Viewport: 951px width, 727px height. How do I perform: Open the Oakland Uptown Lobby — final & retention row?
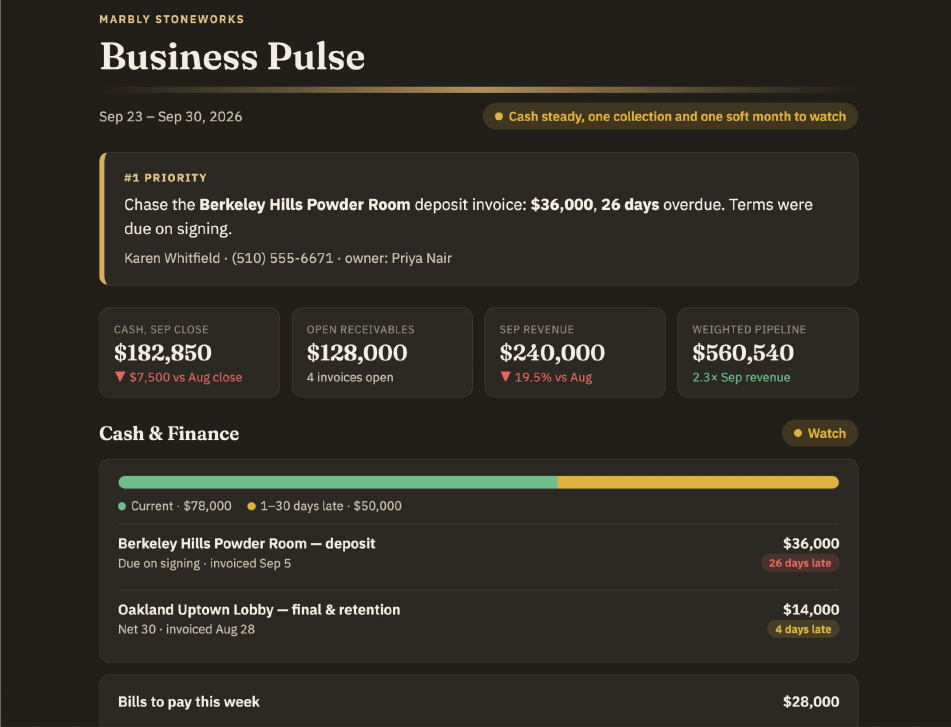pyautogui.click(x=479, y=619)
